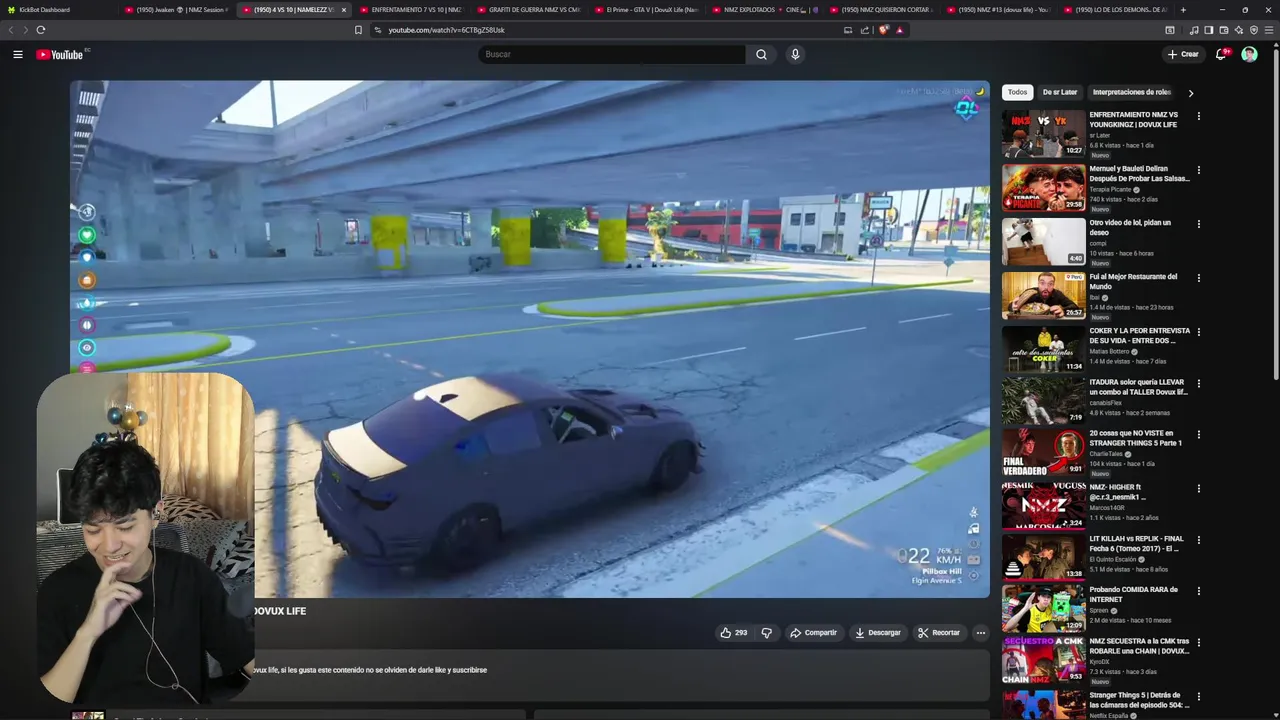The height and width of the screenshot is (720, 1280).
Task: Switch to GRAFITI DE GUERRA NMZ tab
Action: pyautogui.click(x=527, y=10)
